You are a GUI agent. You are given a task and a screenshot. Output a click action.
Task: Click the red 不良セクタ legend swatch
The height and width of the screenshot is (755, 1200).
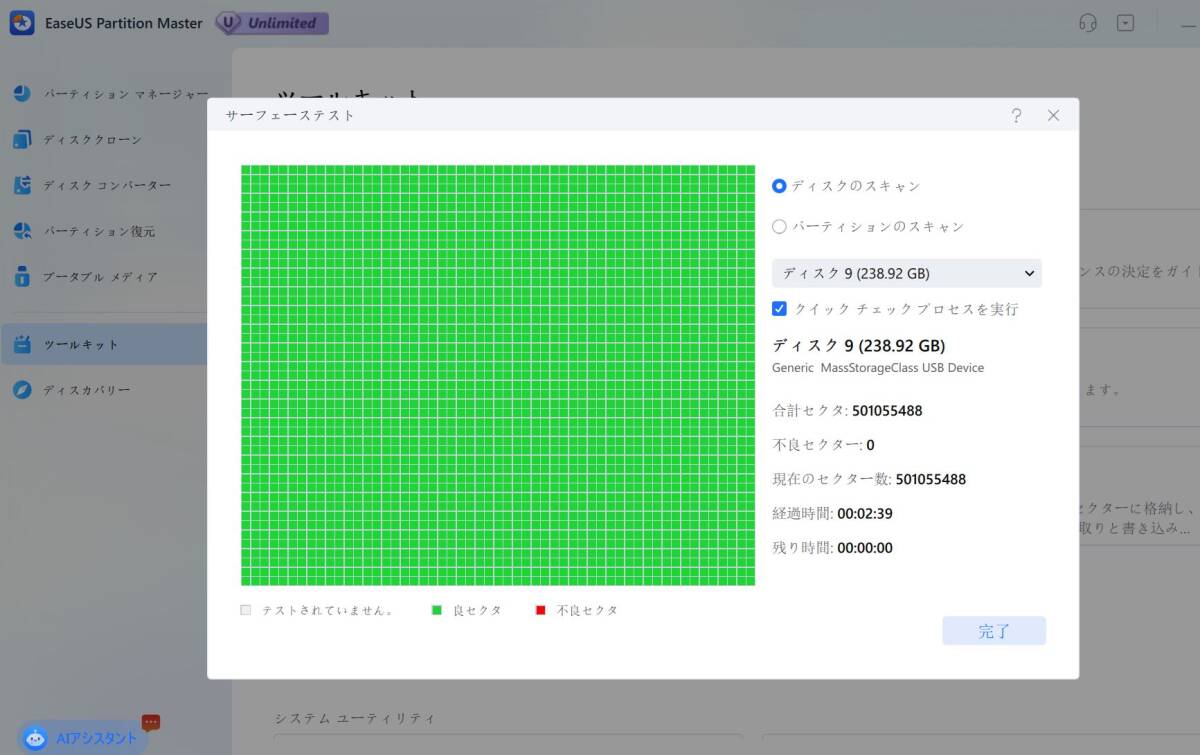point(541,610)
